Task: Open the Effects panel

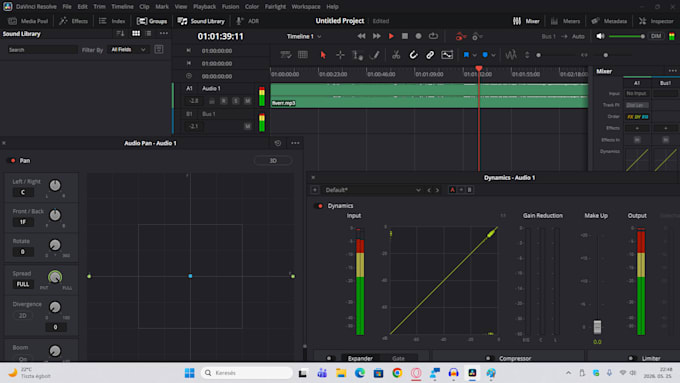Action: coord(73,21)
